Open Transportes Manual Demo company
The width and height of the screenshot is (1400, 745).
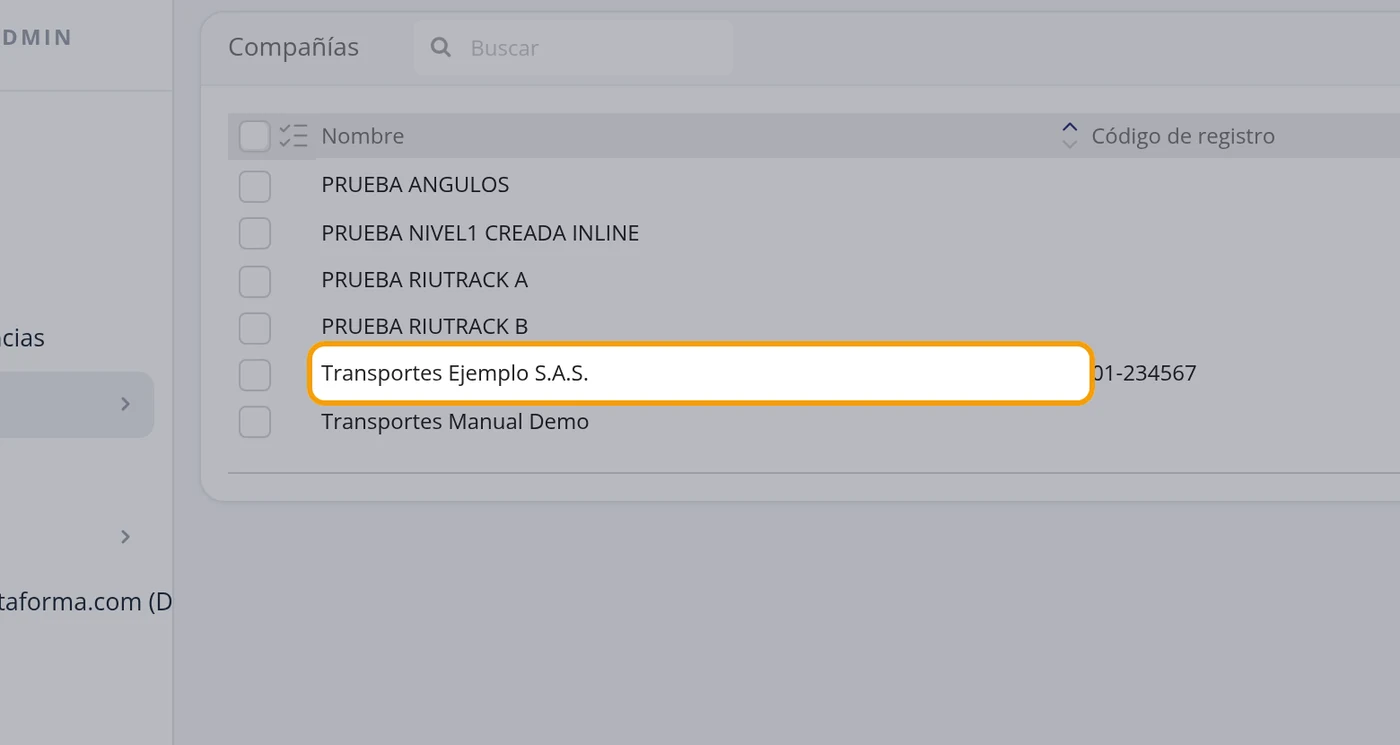(455, 422)
